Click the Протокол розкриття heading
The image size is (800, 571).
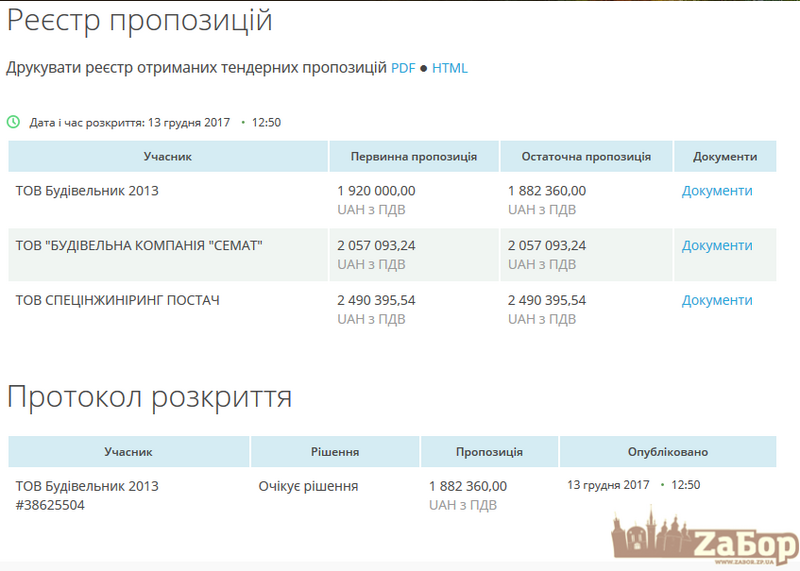pos(150,397)
